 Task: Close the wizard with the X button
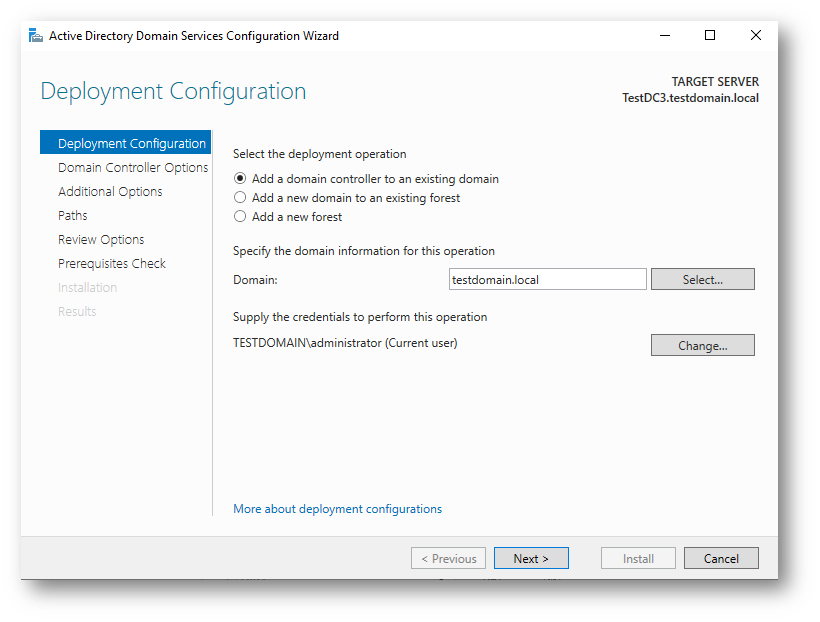(x=755, y=35)
